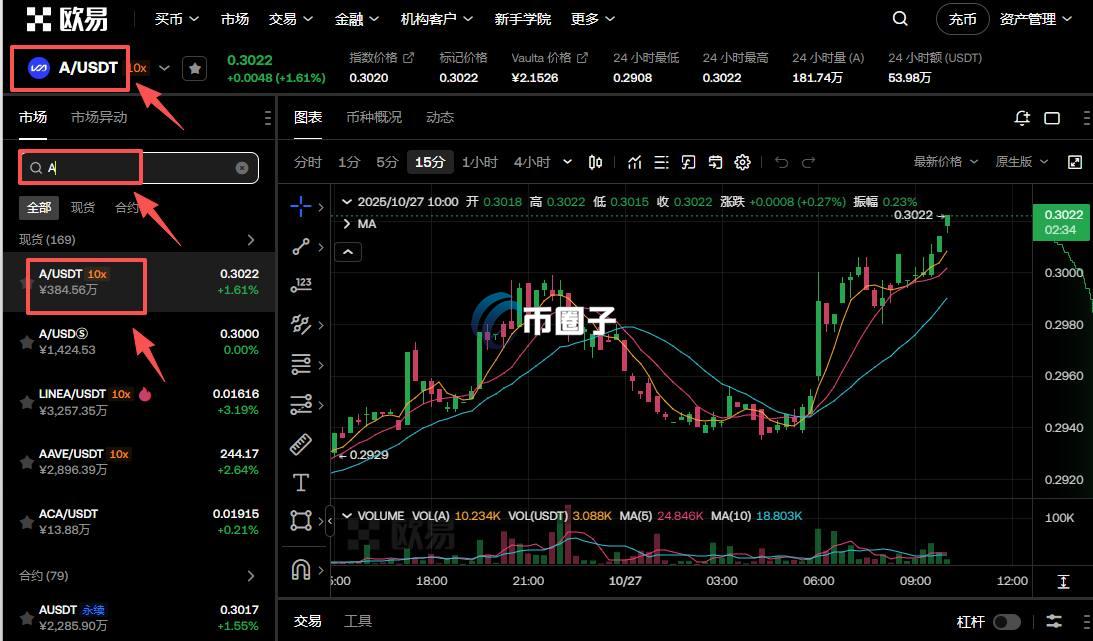This screenshot has width=1093, height=641.
Task: Select the 1小时 timeframe
Action: [480, 162]
